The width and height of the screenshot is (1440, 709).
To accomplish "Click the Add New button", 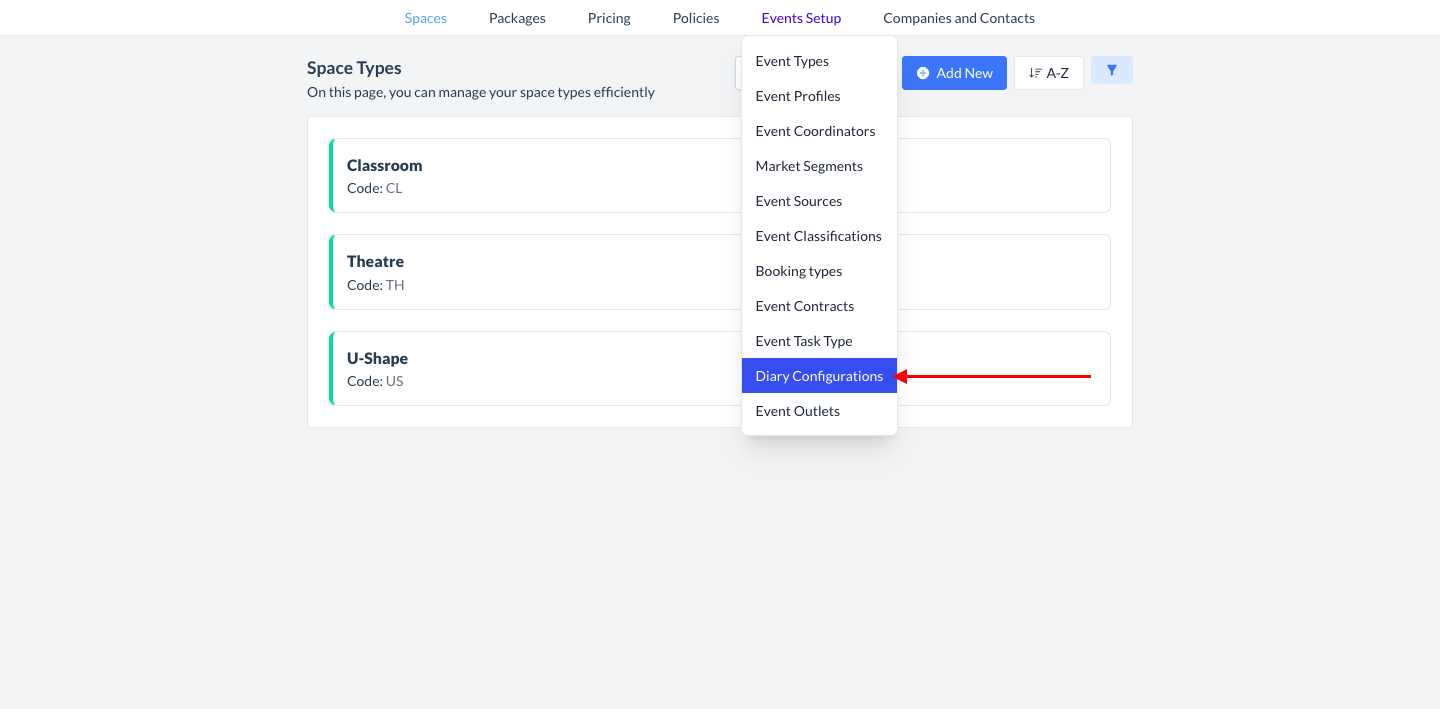I will pos(954,73).
